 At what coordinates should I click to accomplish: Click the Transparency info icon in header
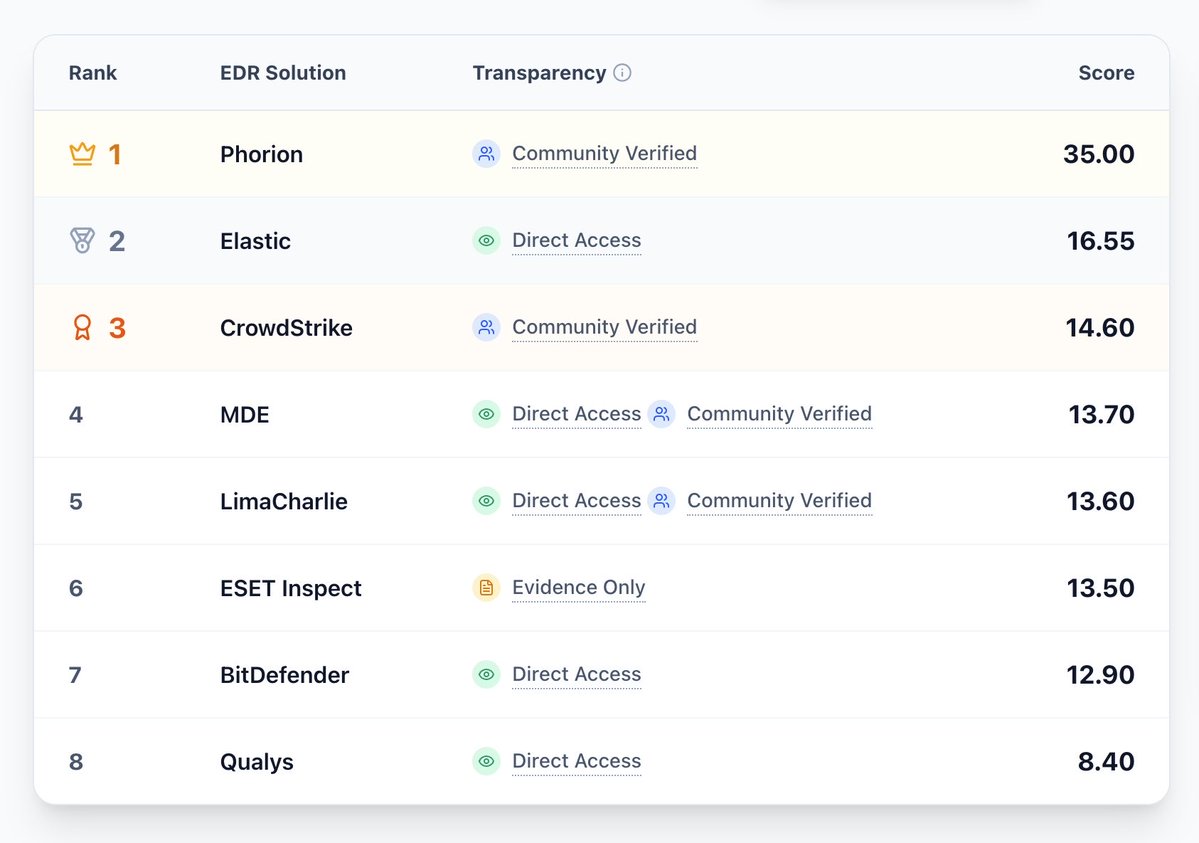point(622,73)
